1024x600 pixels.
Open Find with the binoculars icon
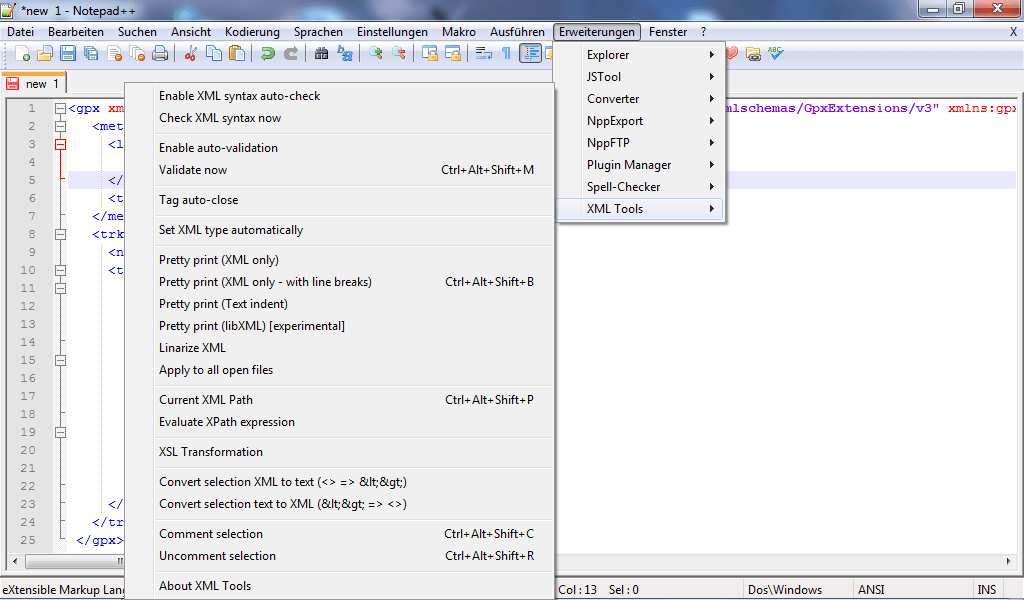[x=321, y=52]
